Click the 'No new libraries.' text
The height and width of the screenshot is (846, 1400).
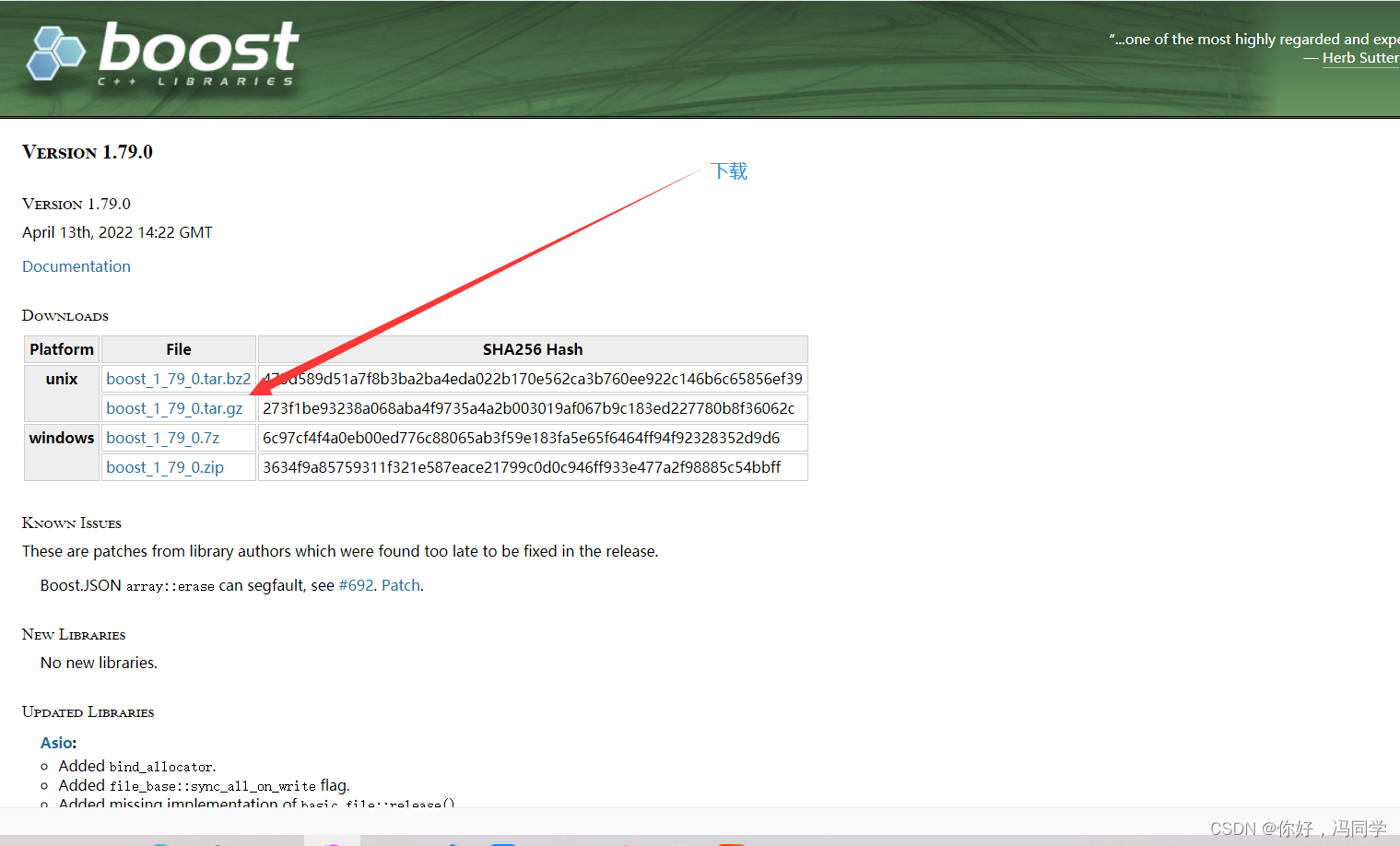(99, 663)
